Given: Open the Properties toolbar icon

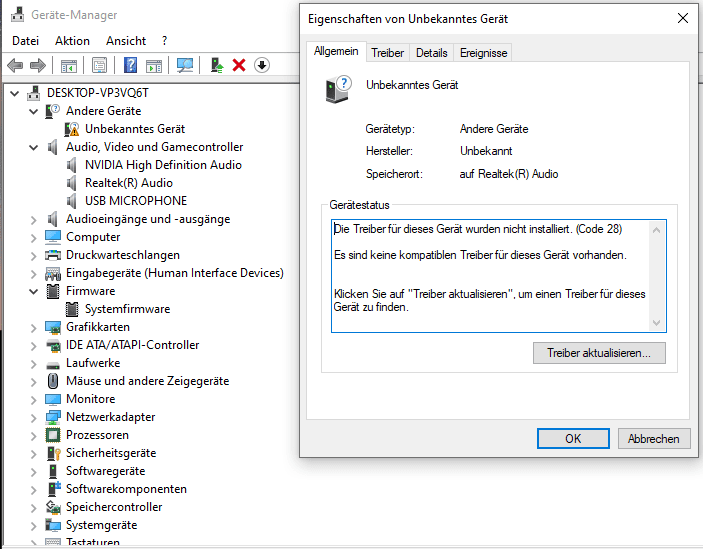Looking at the screenshot, I should 100,65.
